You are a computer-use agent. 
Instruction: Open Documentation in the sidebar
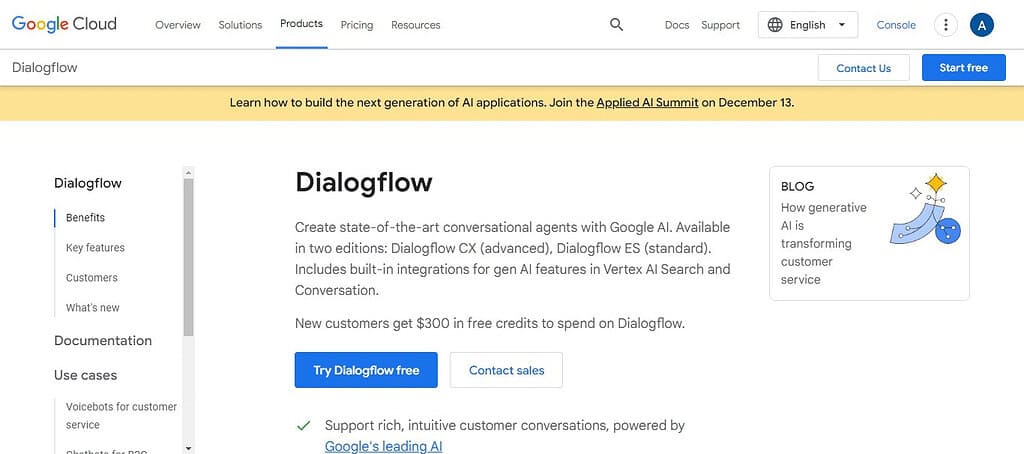[x=103, y=340]
